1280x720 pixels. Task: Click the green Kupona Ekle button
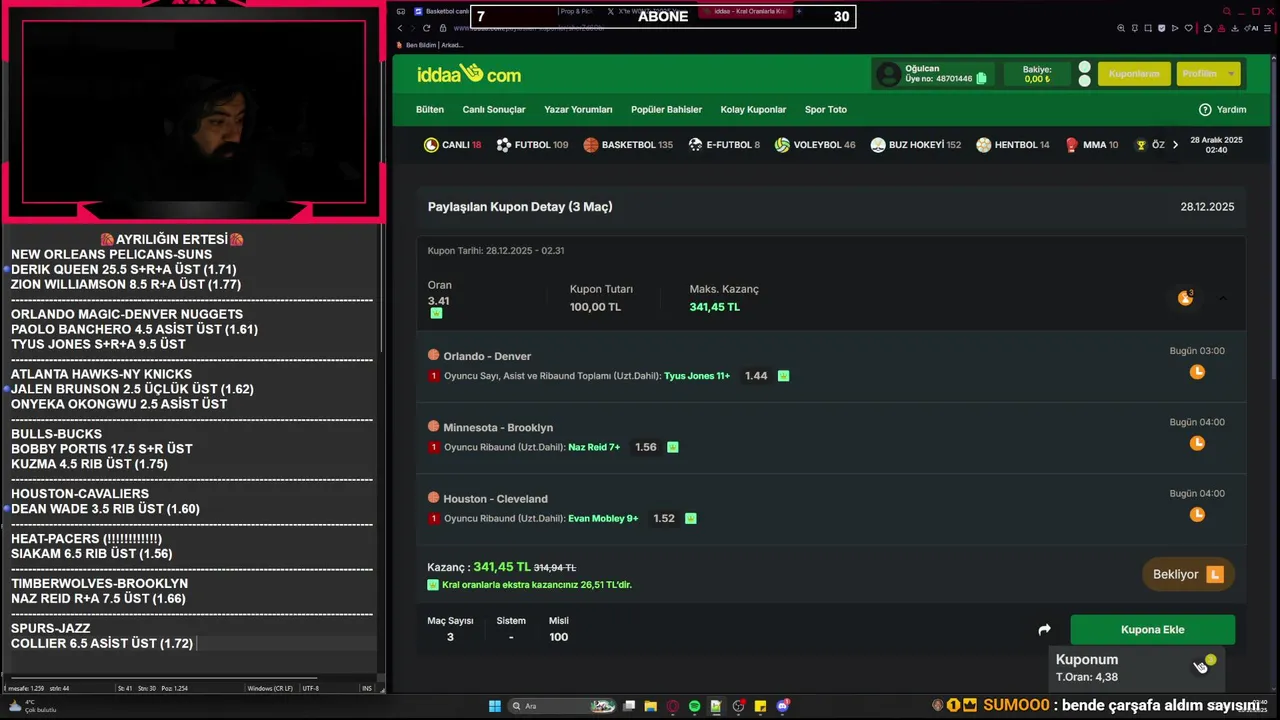(x=1153, y=630)
